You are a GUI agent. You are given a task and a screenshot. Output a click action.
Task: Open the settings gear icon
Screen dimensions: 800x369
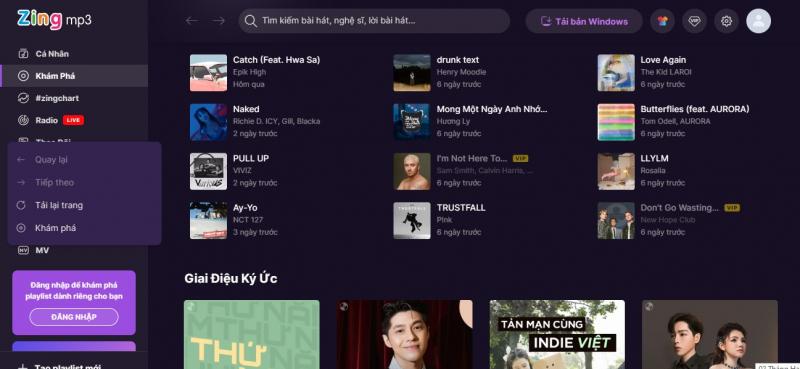(726, 21)
